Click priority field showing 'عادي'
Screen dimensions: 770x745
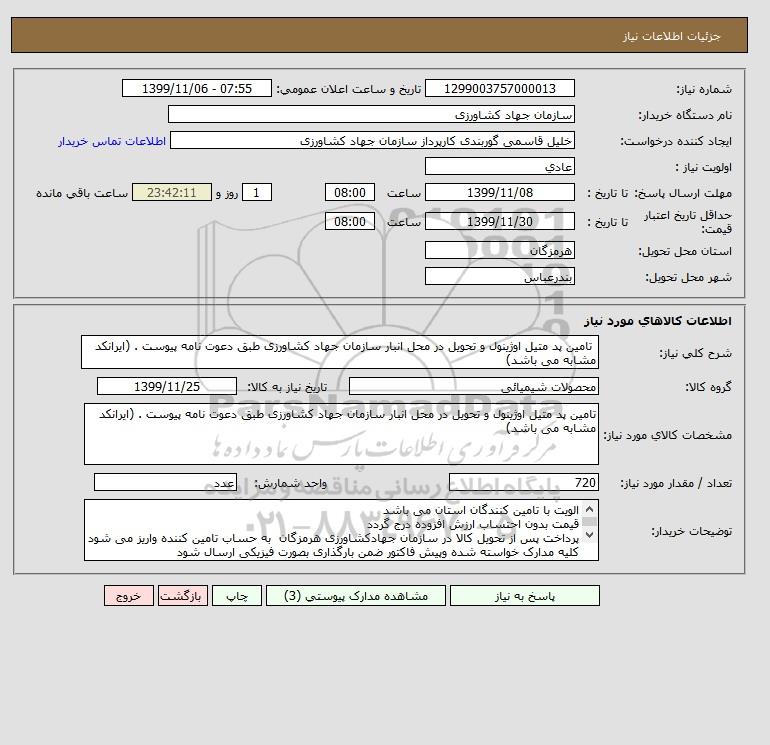(499, 166)
